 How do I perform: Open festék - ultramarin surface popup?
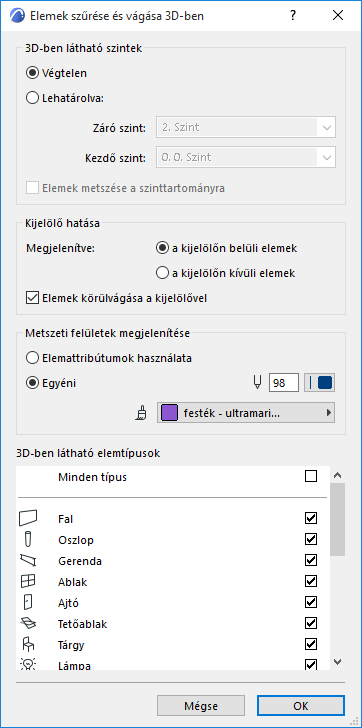click(246, 413)
